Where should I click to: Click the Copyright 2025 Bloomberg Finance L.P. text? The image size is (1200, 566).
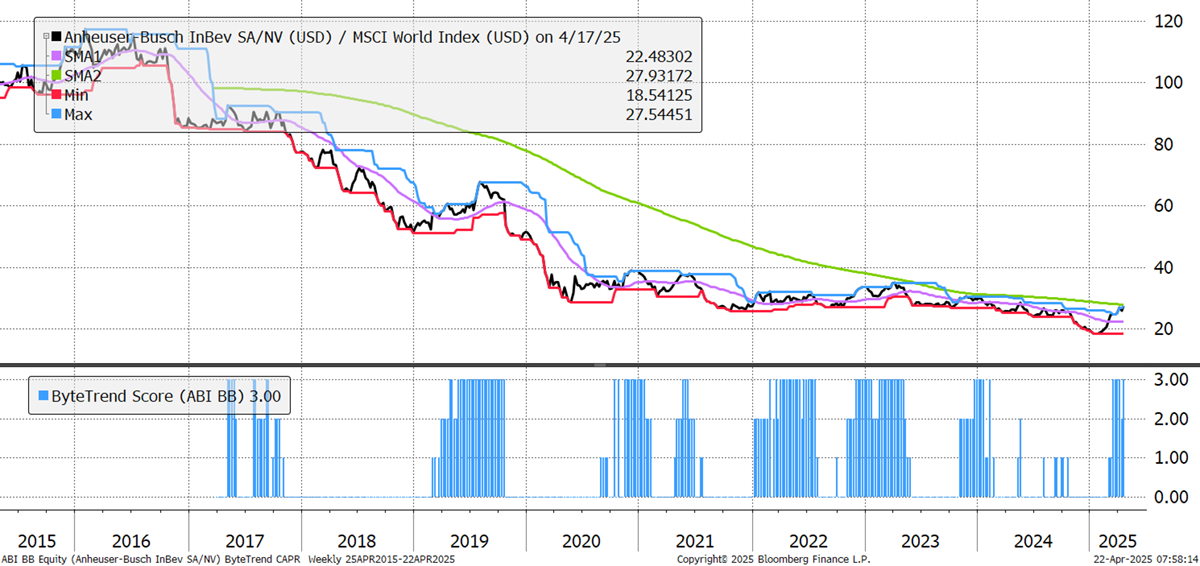[x=773, y=559]
